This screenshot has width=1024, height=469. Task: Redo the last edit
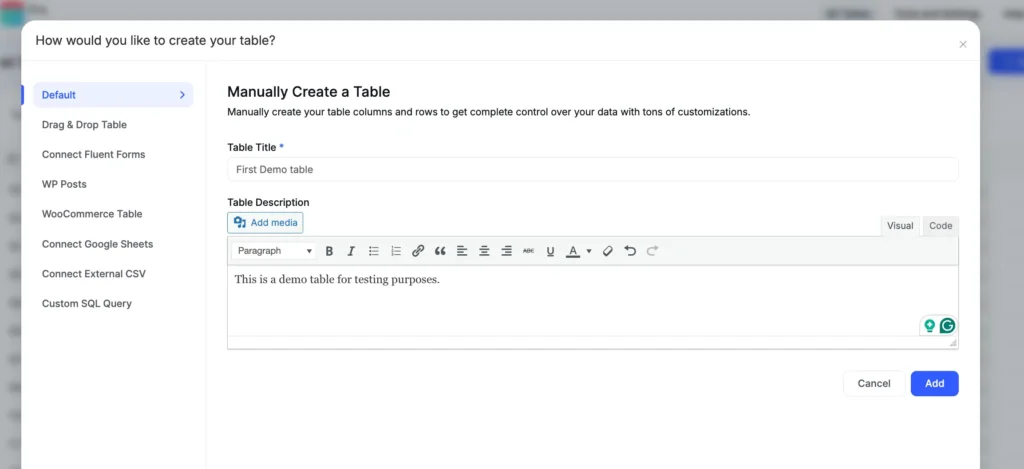click(652, 251)
